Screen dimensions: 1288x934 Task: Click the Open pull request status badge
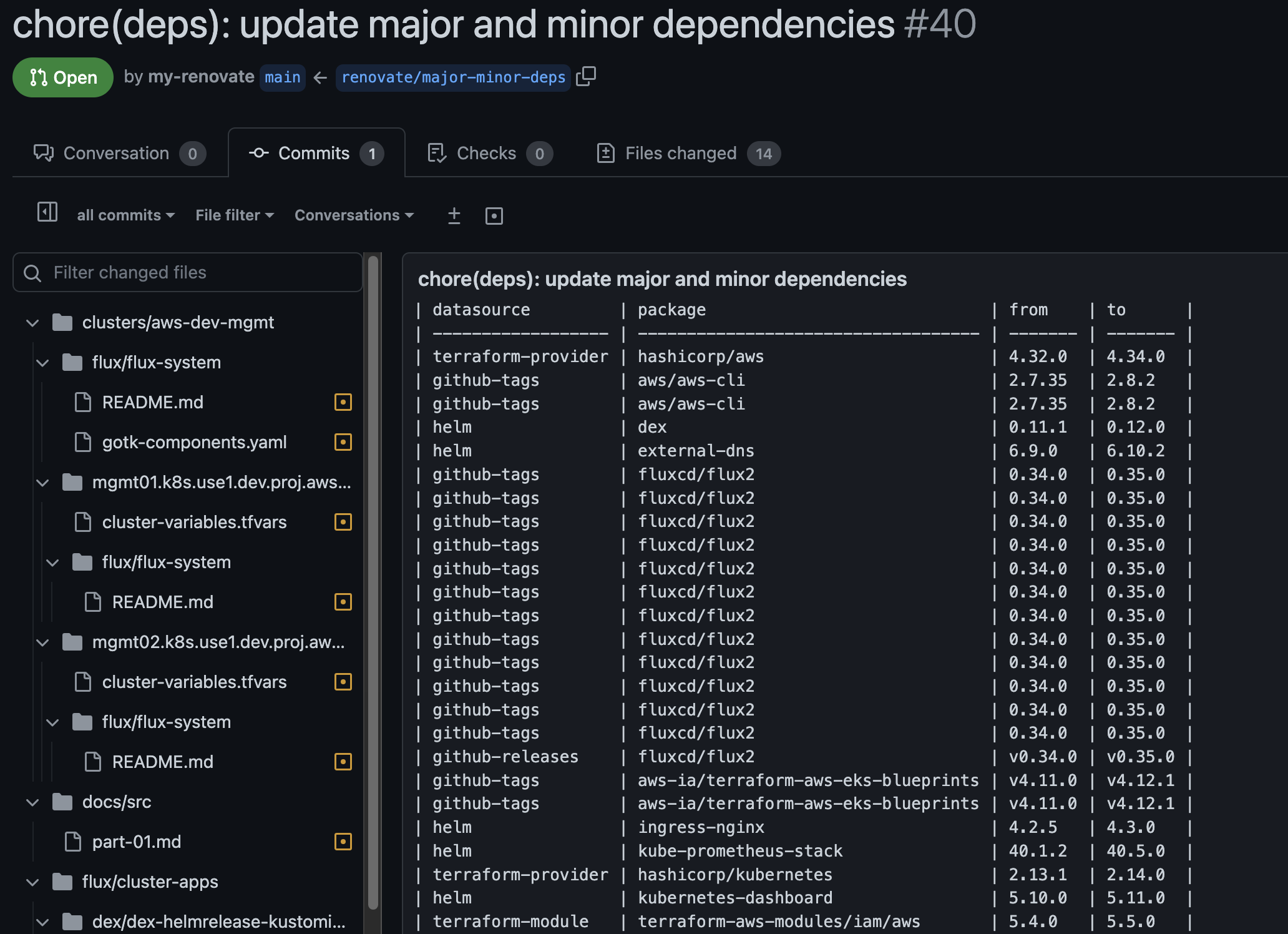[x=62, y=77]
